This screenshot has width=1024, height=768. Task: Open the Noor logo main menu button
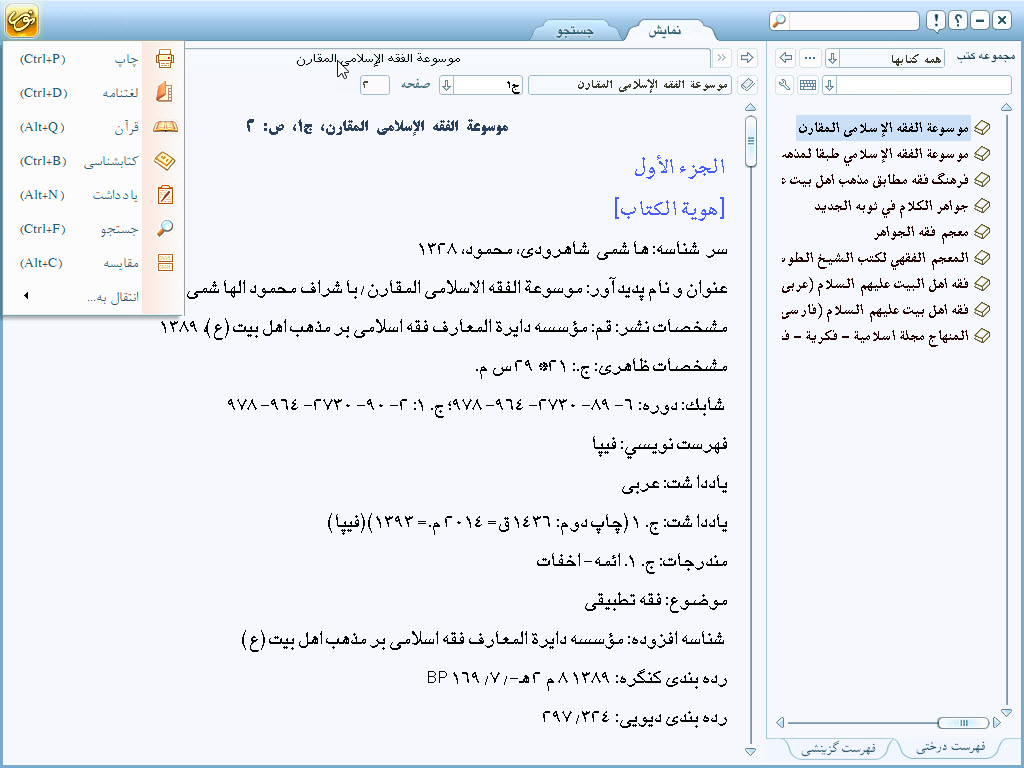tap(22, 20)
